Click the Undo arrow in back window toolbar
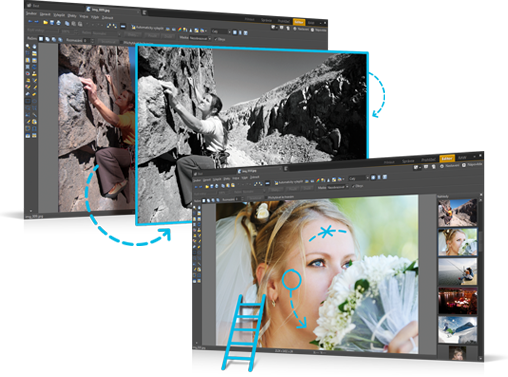This screenshot has height=377, width=508. tap(30, 21)
